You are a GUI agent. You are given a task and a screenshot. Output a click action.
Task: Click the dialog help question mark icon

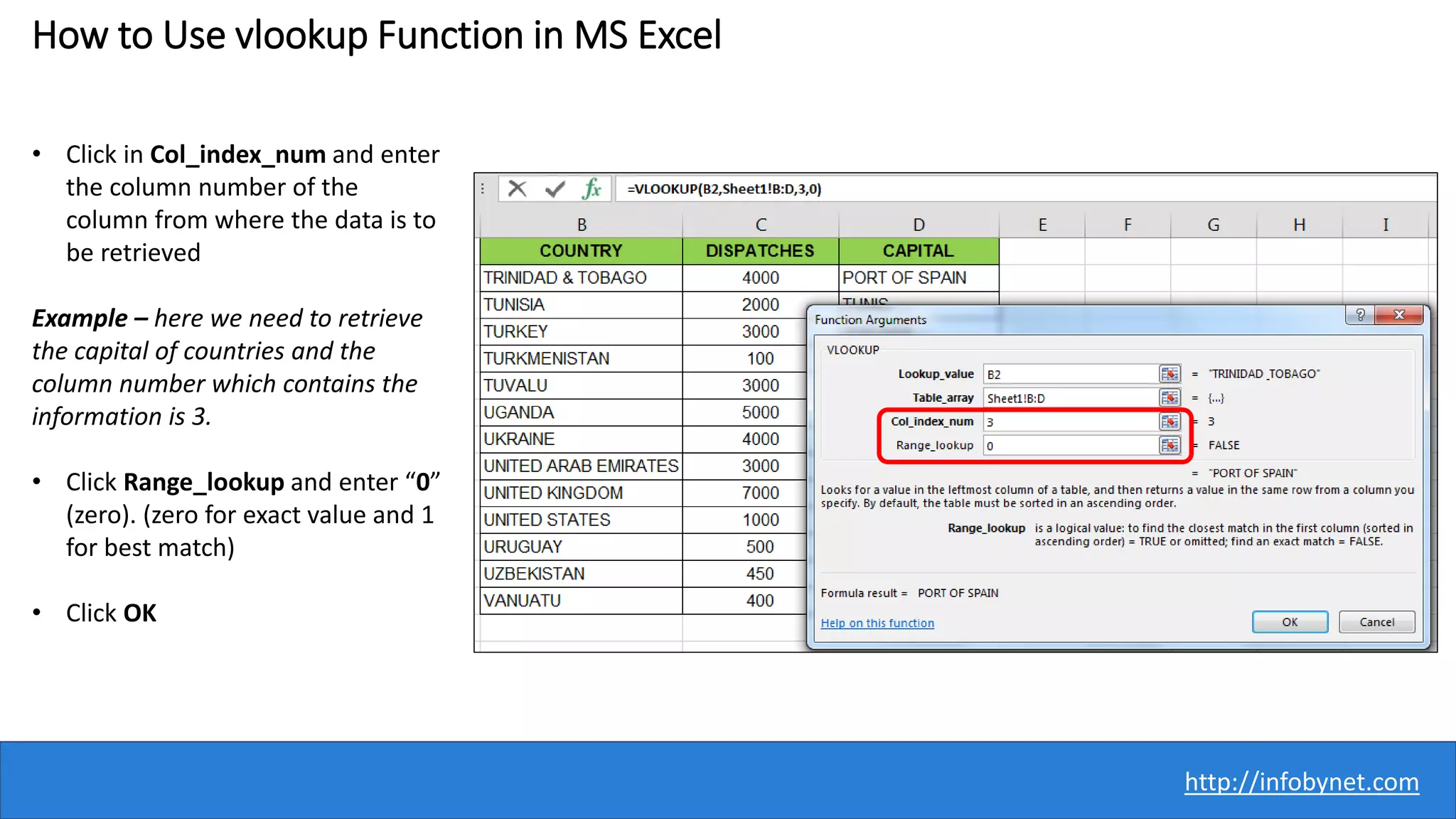pos(1360,315)
